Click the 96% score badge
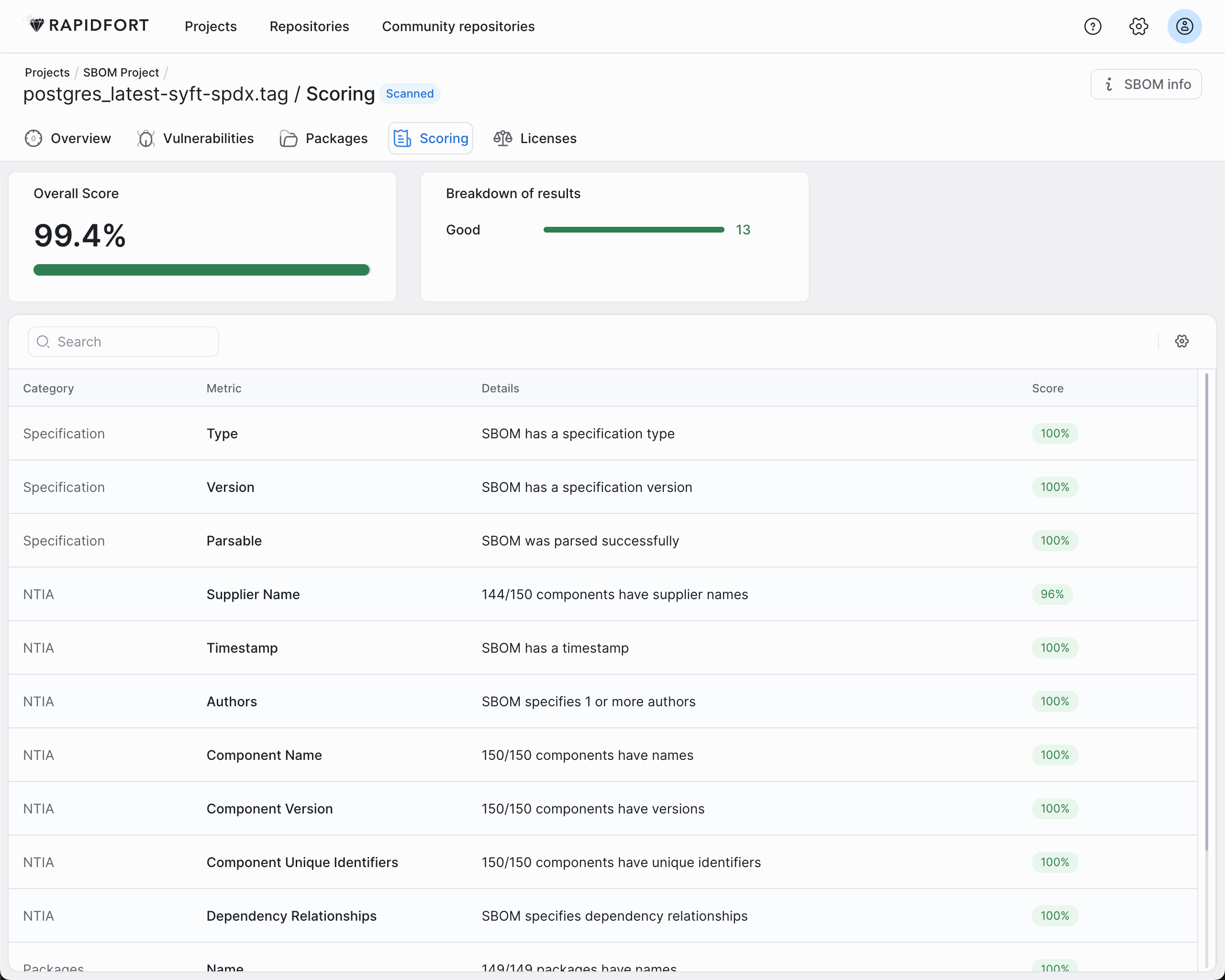 click(x=1052, y=594)
